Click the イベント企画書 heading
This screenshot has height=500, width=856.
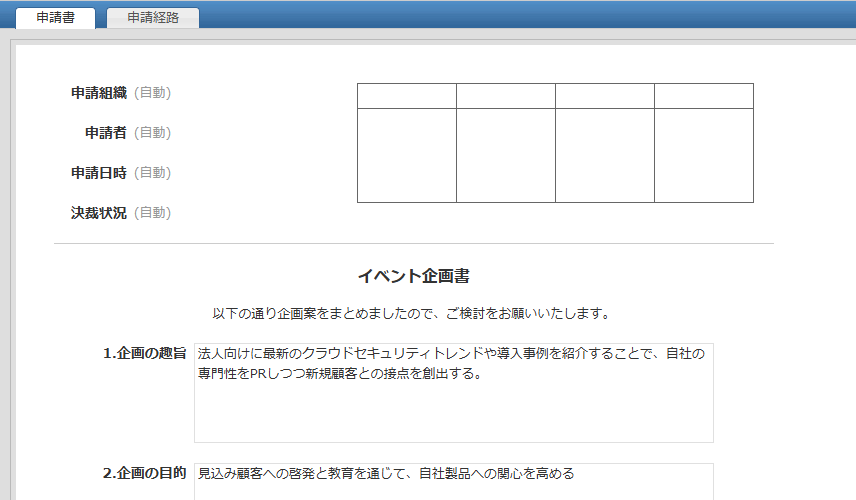pos(414,275)
